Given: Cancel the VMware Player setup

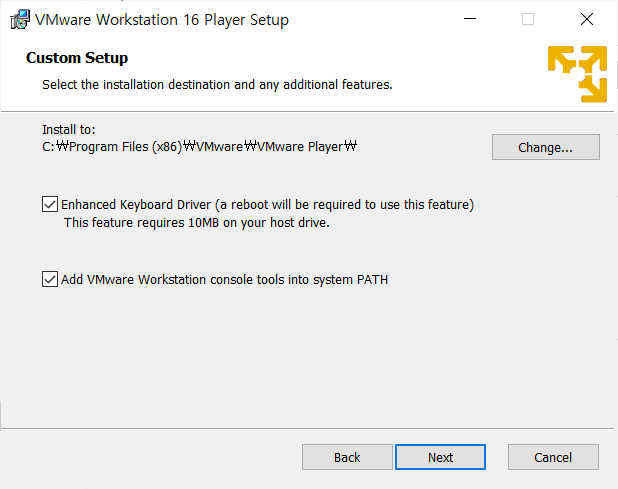Looking at the screenshot, I should pyautogui.click(x=553, y=457).
